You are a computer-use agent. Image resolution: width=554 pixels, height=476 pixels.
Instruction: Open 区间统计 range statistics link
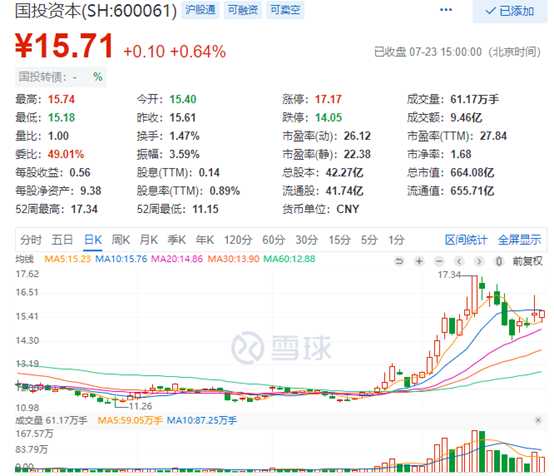pos(466,240)
